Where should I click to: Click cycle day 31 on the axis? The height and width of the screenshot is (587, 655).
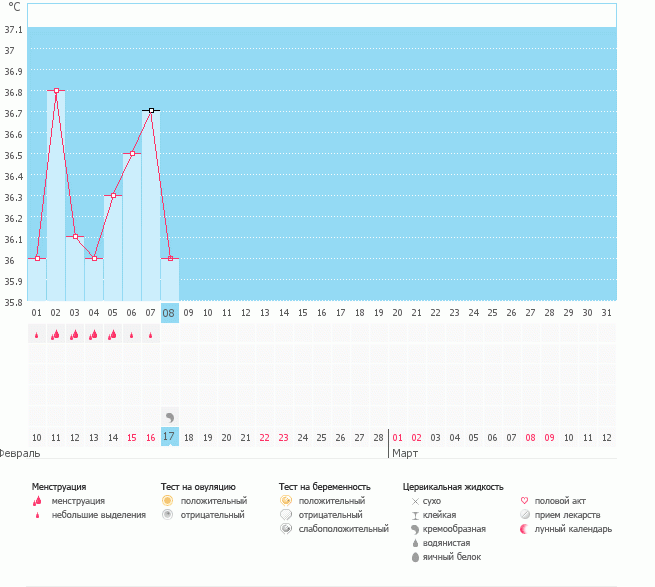pos(606,313)
